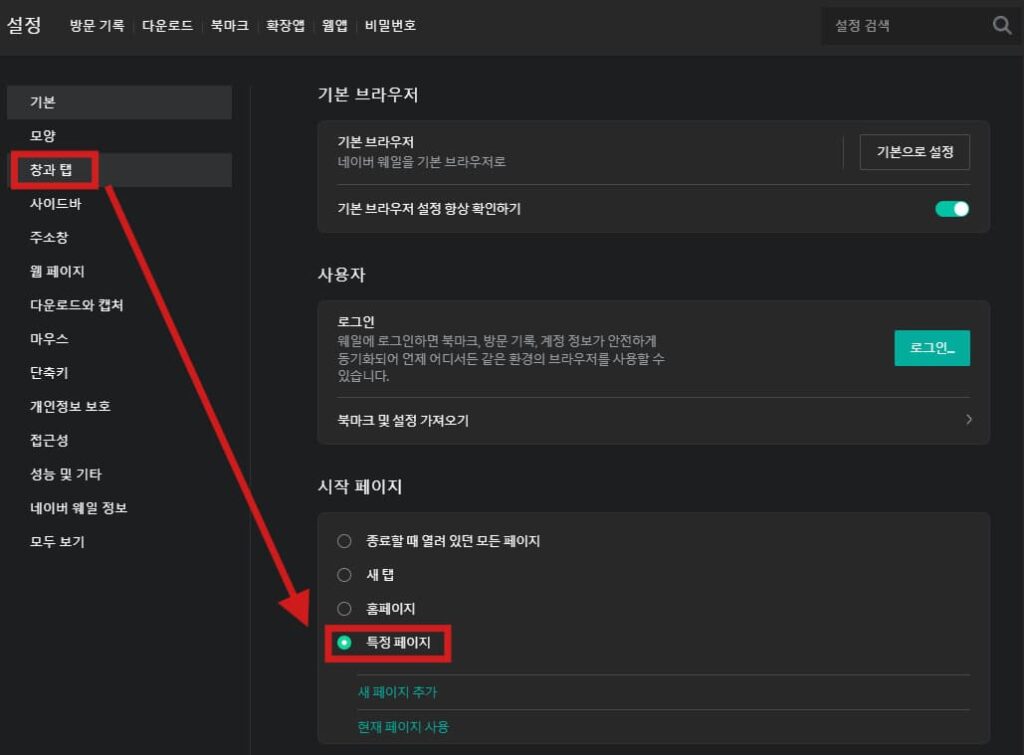This screenshot has height=755, width=1024.
Task: Click the 현재 페이지 사용 link
Action: click(403, 727)
